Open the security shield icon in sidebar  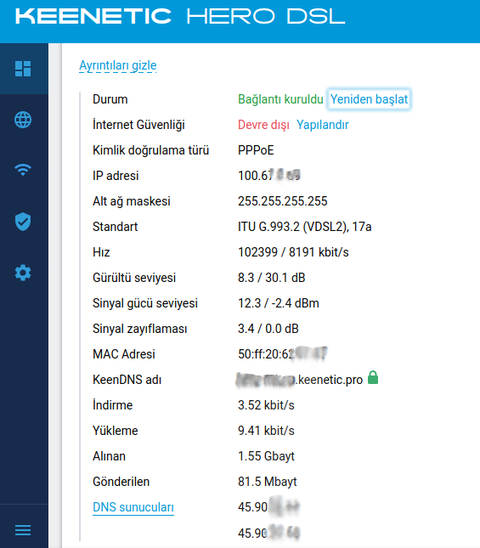pos(23,222)
